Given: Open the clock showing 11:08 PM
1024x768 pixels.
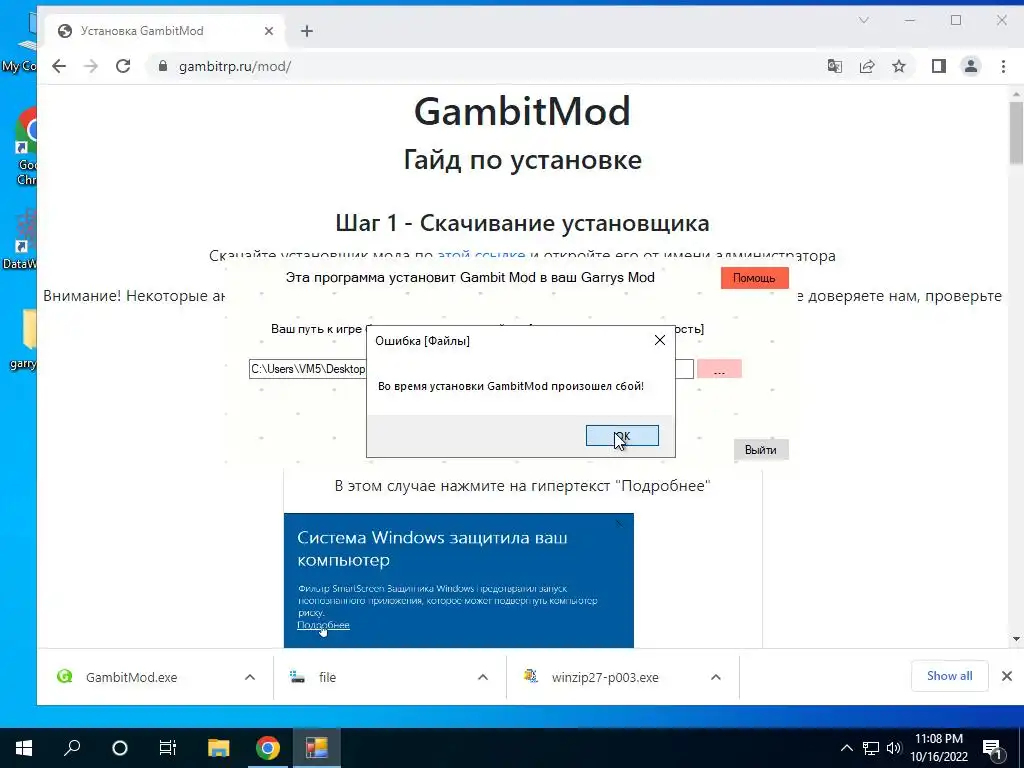Looking at the screenshot, I should point(939,748).
